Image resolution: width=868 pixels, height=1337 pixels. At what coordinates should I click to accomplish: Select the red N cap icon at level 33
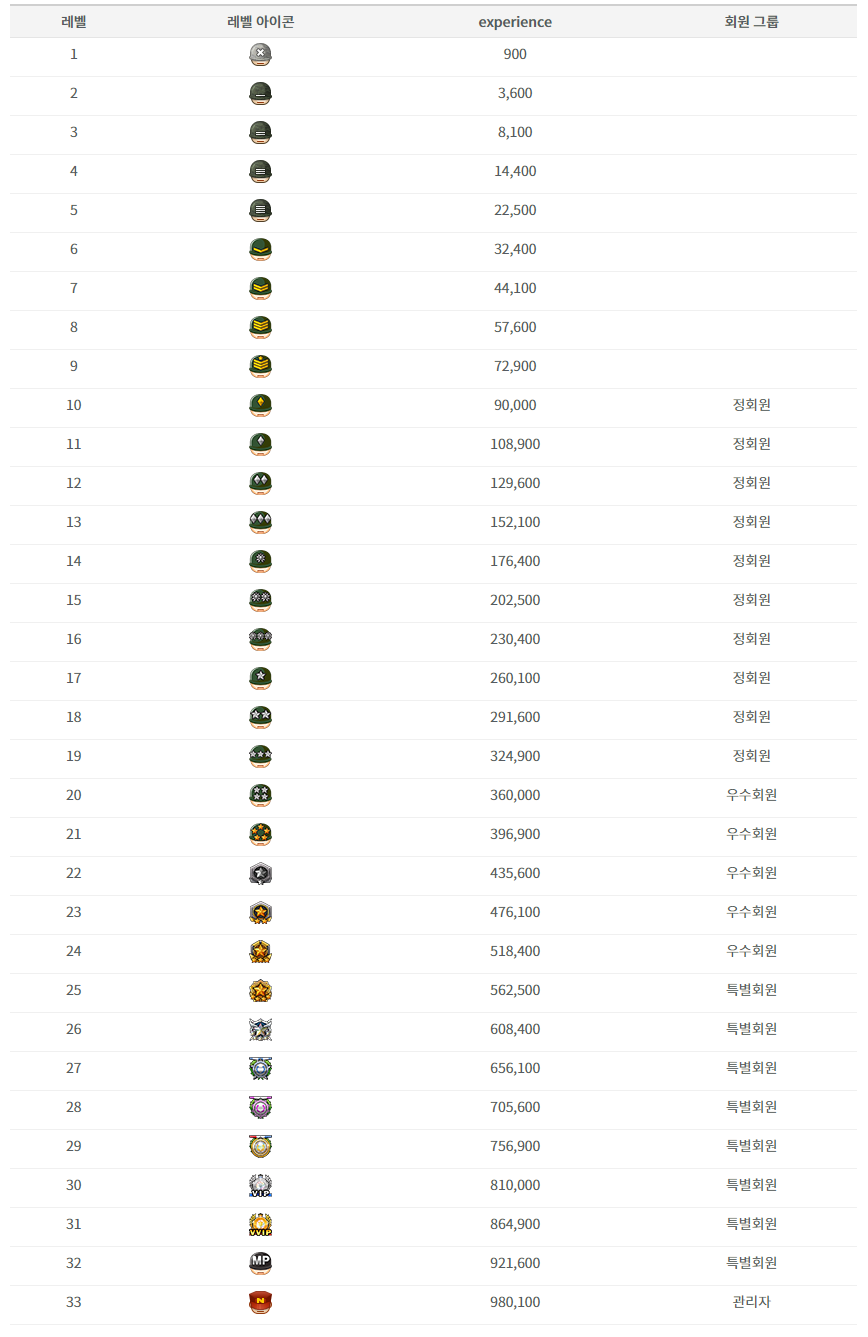[261, 1303]
